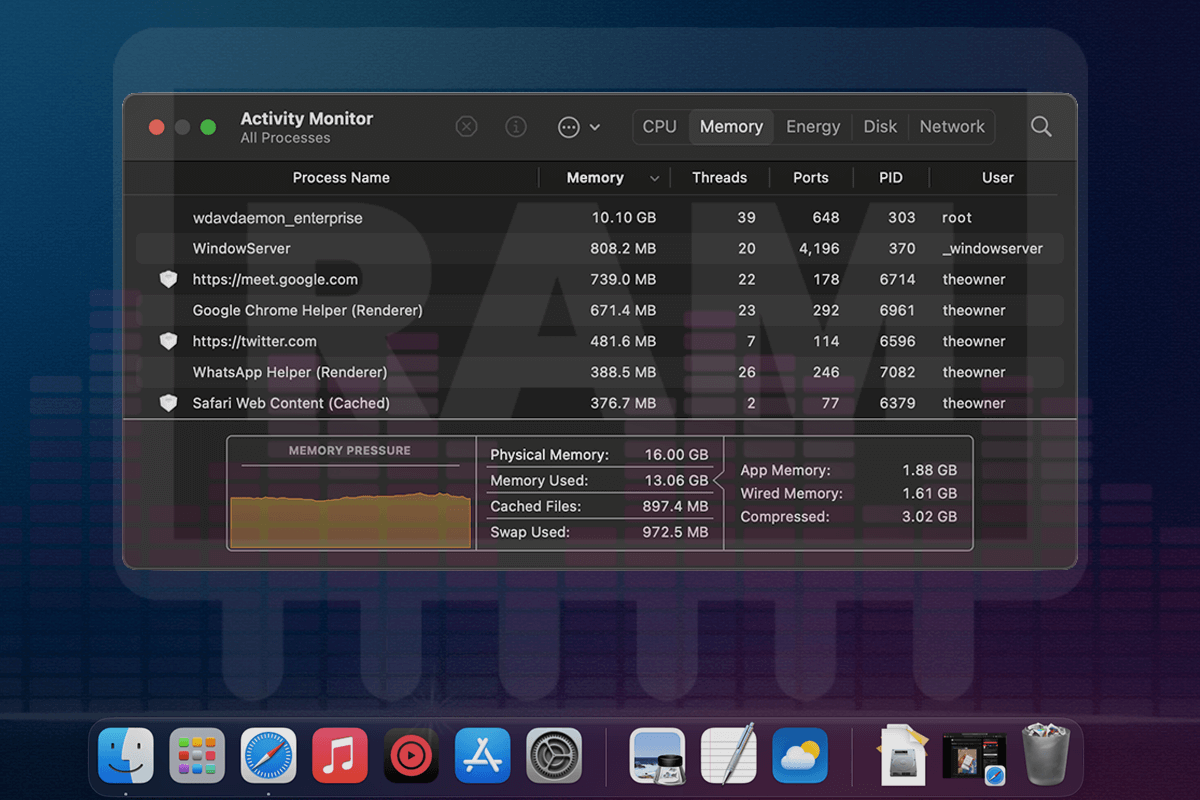This screenshot has width=1200, height=800.
Task: Open the Trash in the Dock
Action: pyautogui.click(x=1046, y=757)
